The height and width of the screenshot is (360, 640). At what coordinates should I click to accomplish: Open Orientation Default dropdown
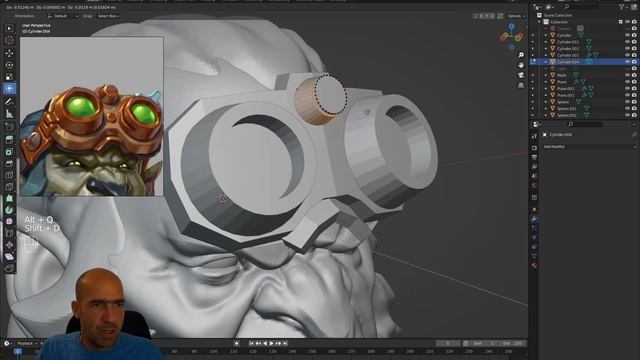click(x=63, y=16)
